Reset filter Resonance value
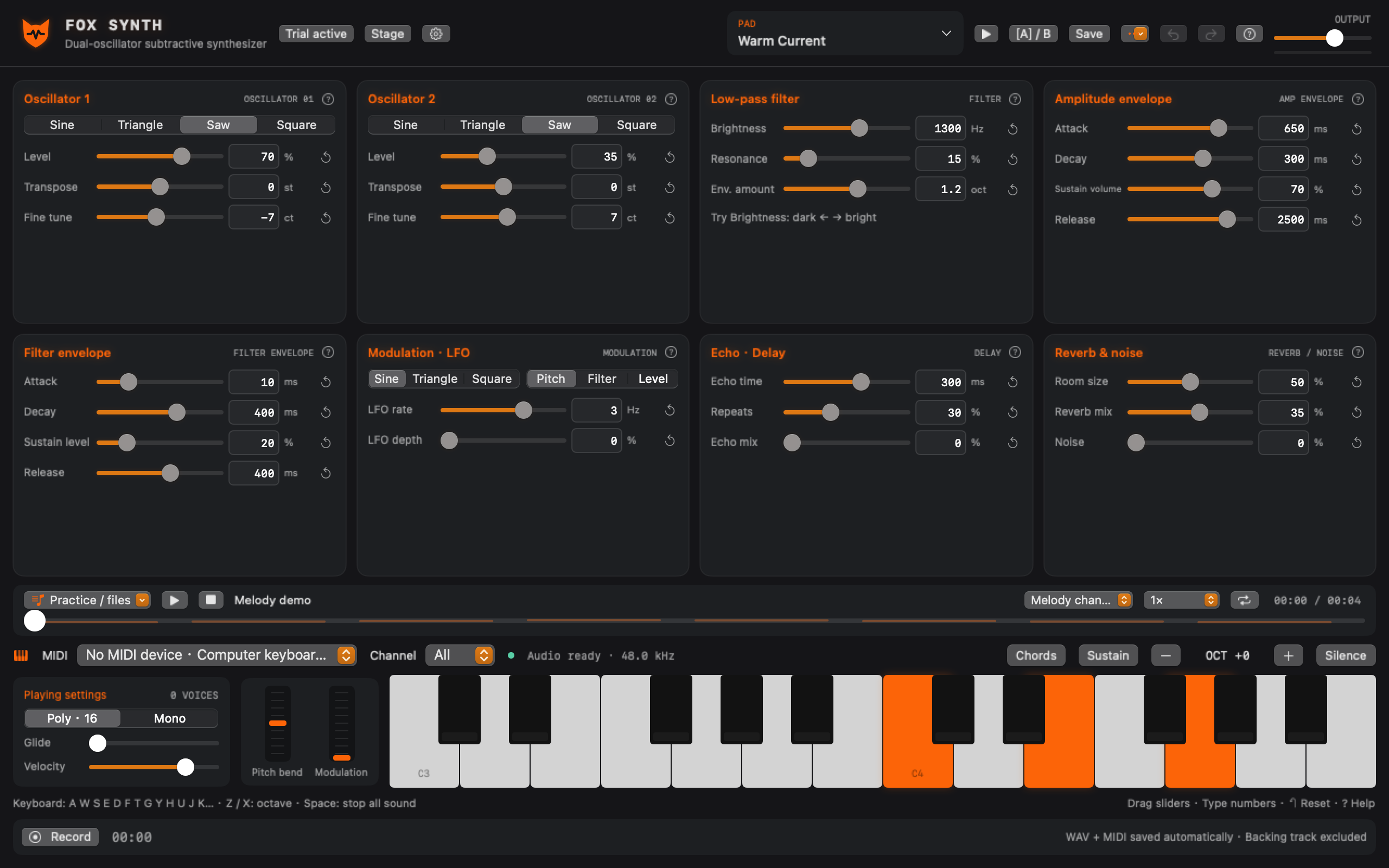Screen dimensions: 1389x868 pyautogui.click(x=1012, y=159)
